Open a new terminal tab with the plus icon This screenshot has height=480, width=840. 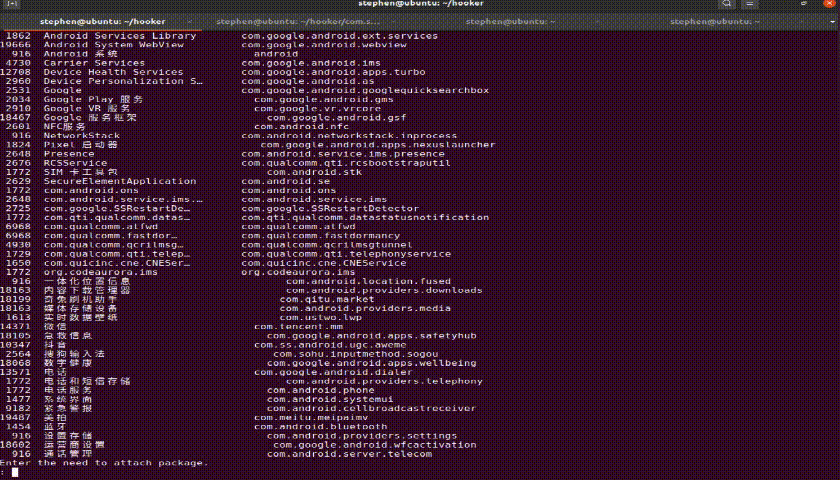tap(12, 4)
